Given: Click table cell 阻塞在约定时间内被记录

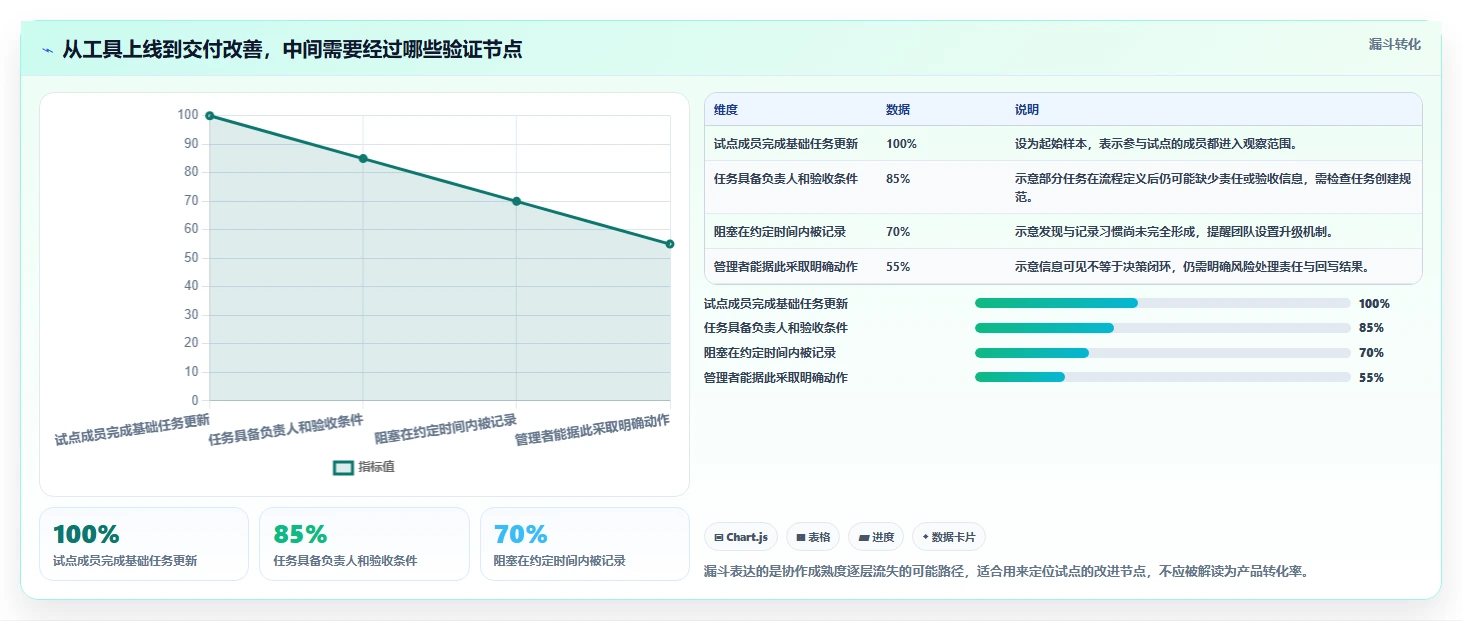Looking at the screenshot, I should point(780,232).
